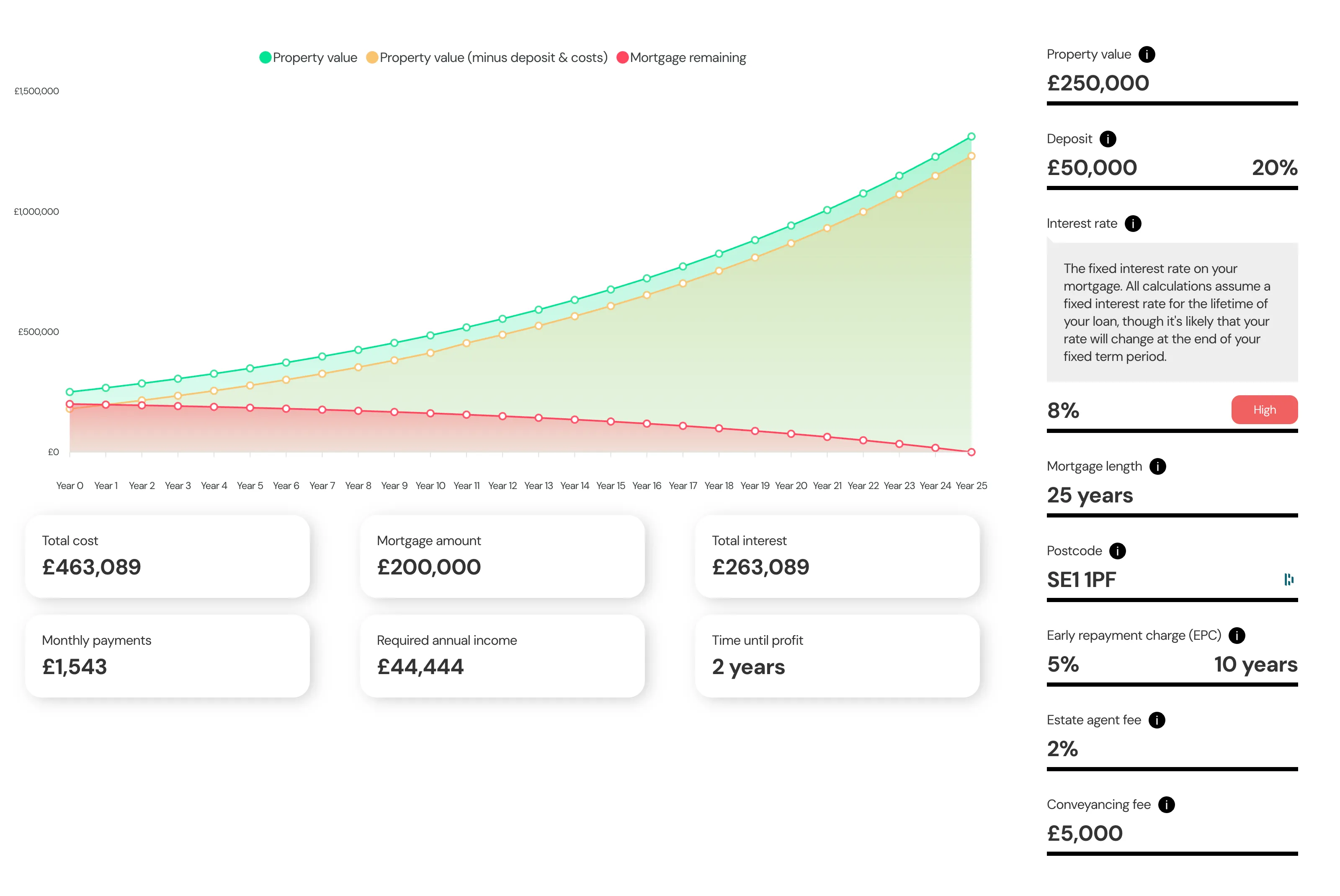Click the postcode lookup icon beside SE1 1PF
Viewport: 1340px width, 896px height.
point(1288,579)
